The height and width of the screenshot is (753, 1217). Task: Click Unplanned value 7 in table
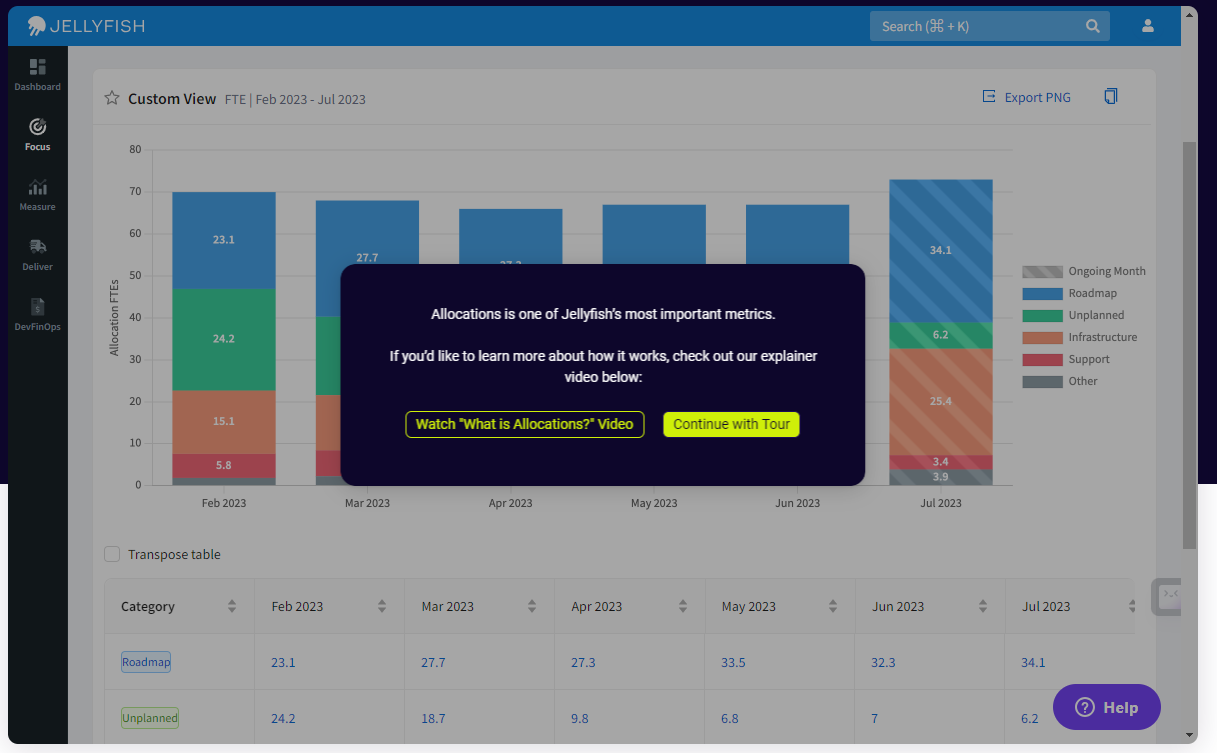(x=875, y=718)
